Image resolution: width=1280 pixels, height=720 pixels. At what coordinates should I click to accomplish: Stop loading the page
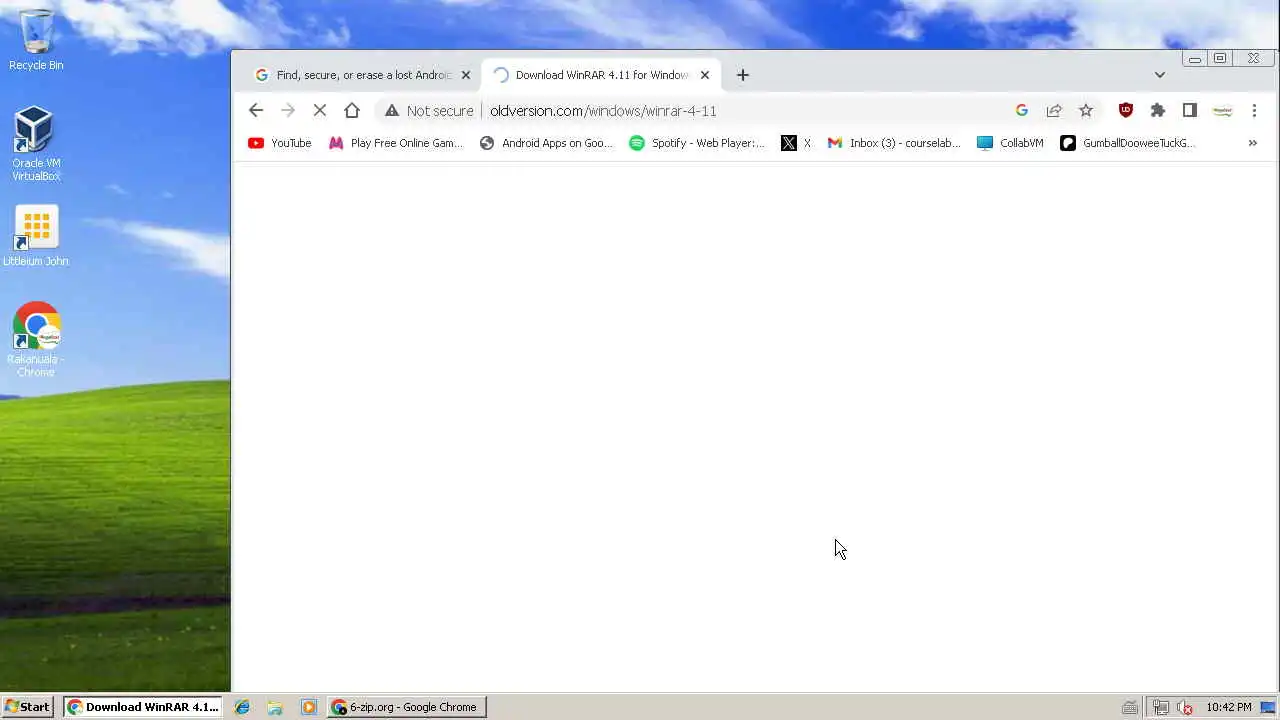pos(320,111)
